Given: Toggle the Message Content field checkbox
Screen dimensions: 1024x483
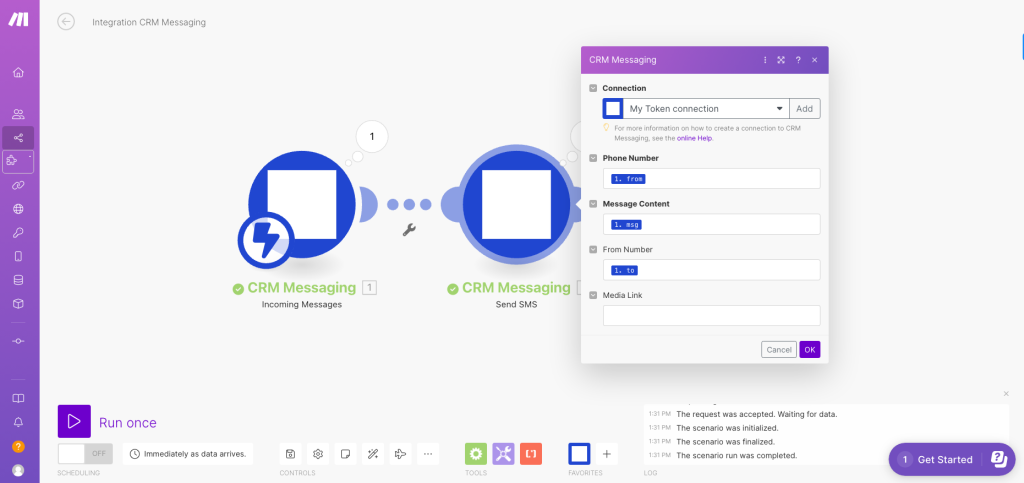Looking at the screenshot, I should 593,204.
